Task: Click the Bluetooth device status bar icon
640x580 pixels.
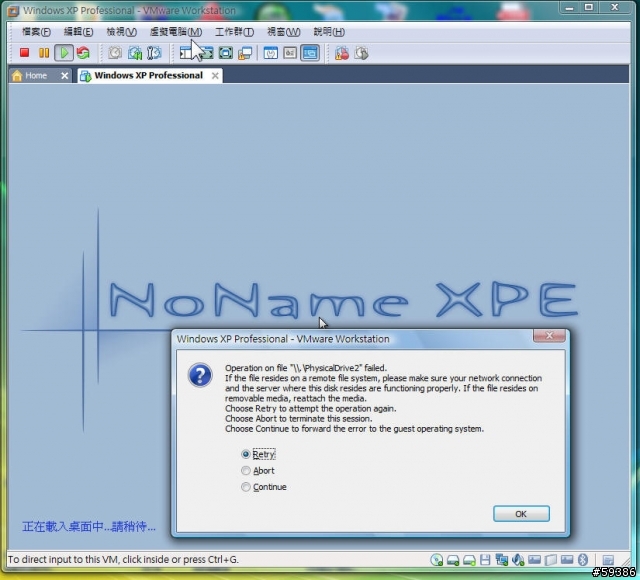Action: point(583,560)
